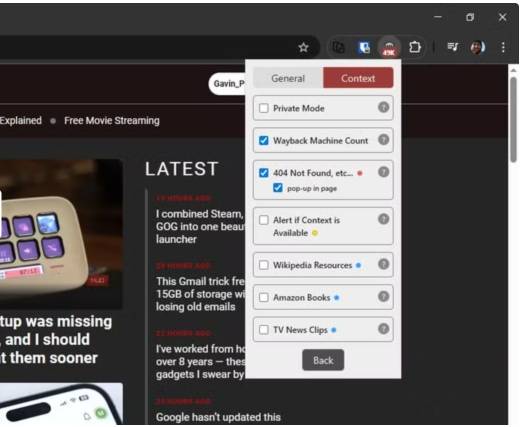Open article 'I combined Steam' launcher

(200, 226)
